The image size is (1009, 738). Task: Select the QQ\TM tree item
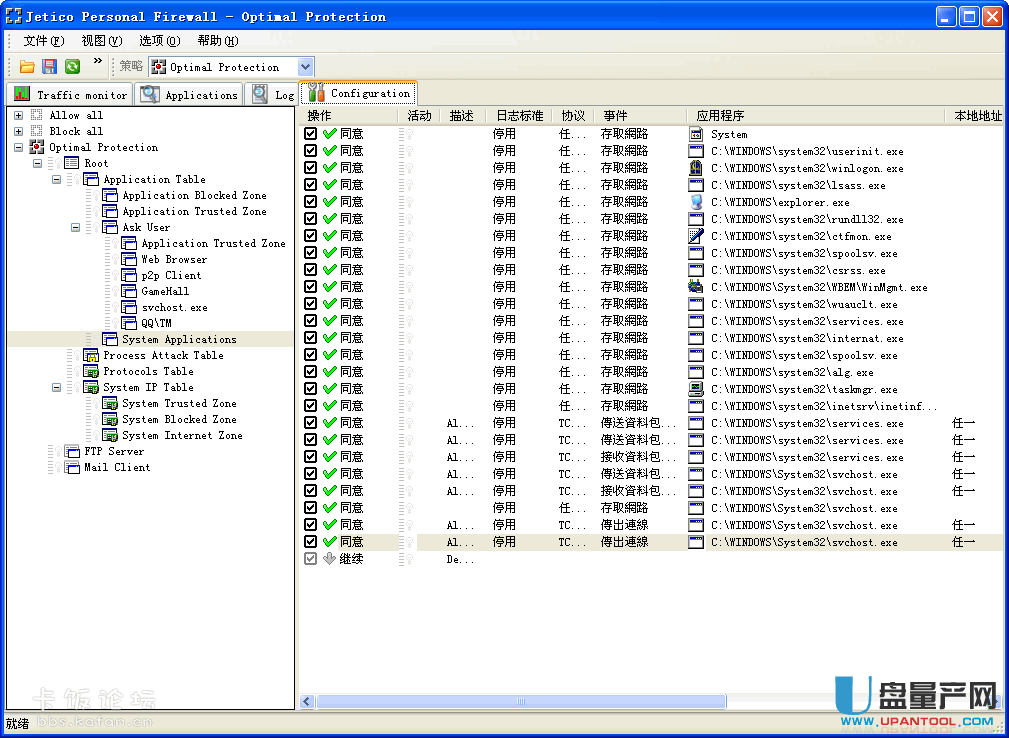click(156, 324)
